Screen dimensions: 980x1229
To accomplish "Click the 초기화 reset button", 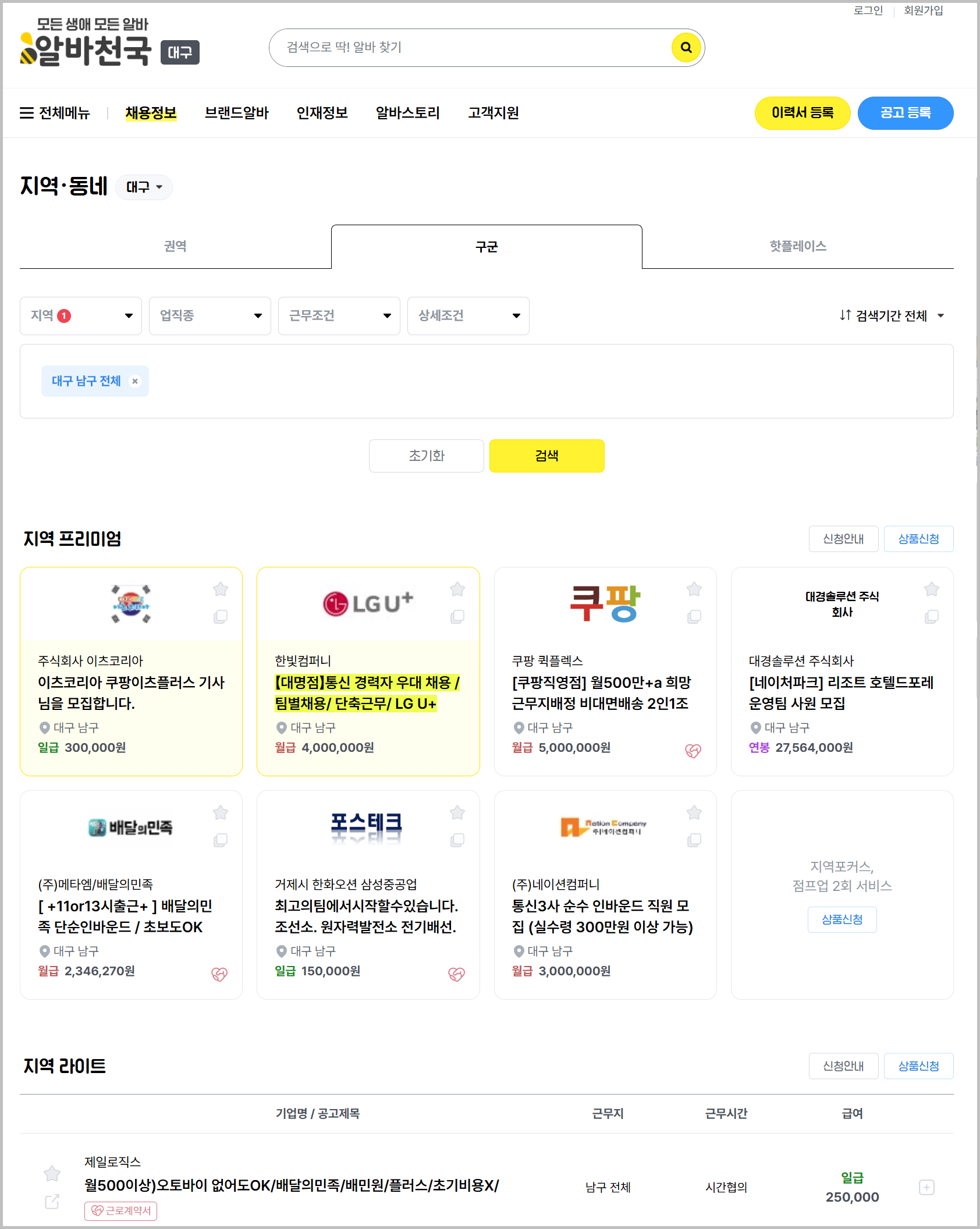I will 427,456.
